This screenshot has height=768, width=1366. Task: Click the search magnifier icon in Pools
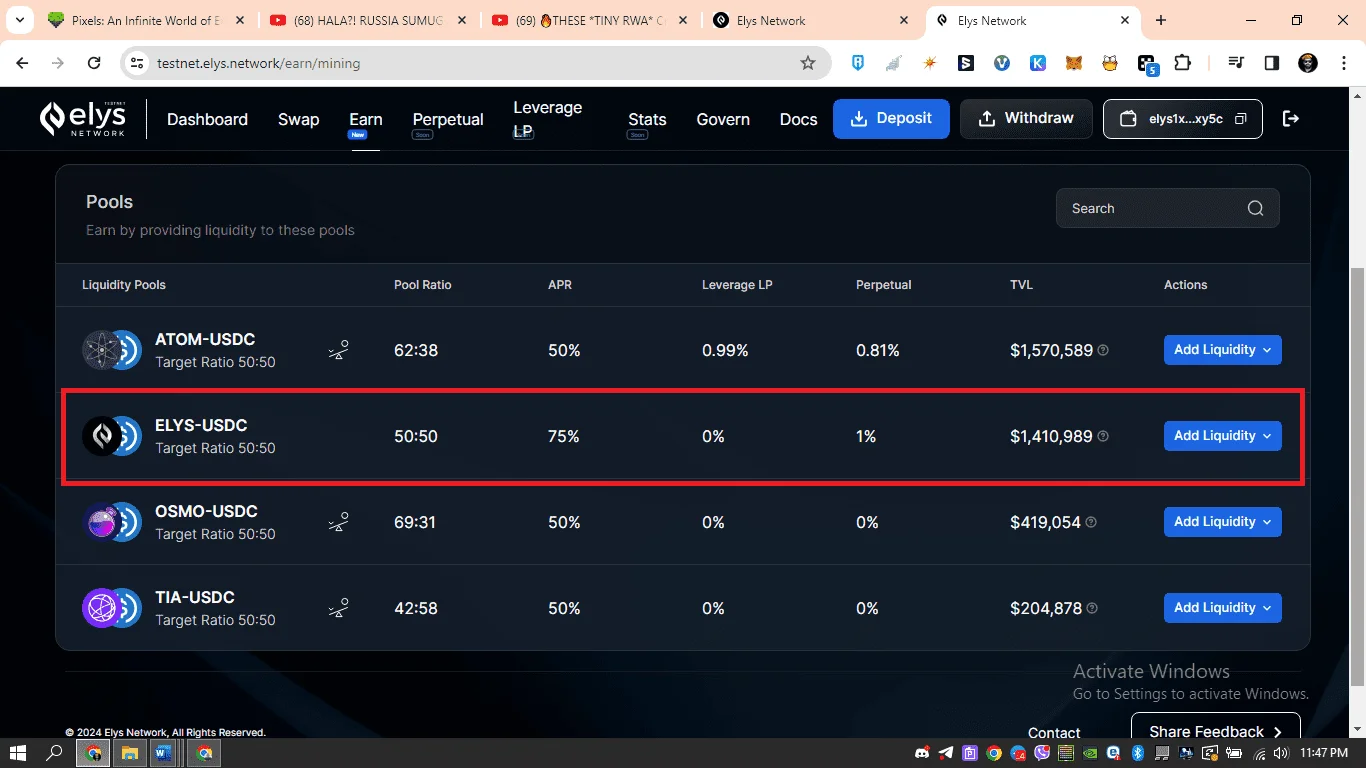pyautogui.click(x=1256, y=208)
